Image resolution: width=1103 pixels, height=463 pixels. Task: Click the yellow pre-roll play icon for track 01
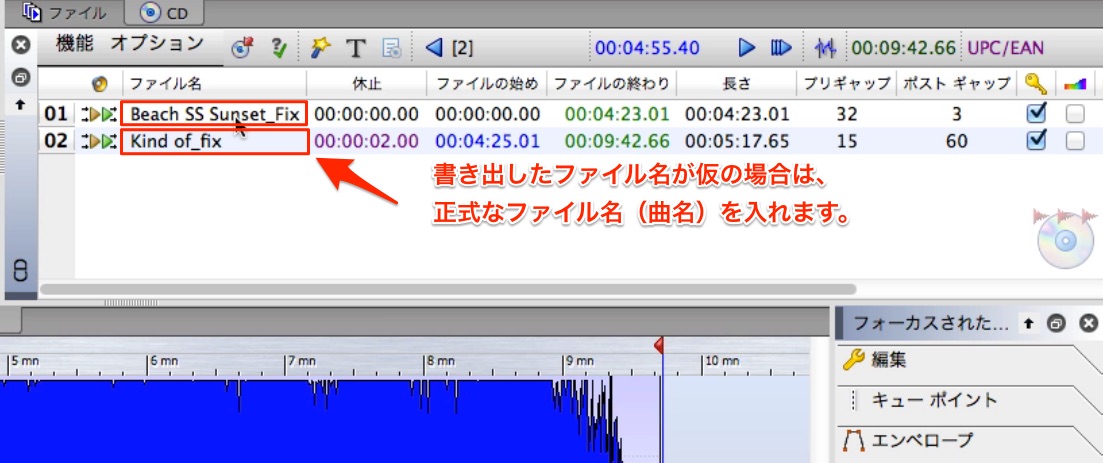tap(94, 114)
